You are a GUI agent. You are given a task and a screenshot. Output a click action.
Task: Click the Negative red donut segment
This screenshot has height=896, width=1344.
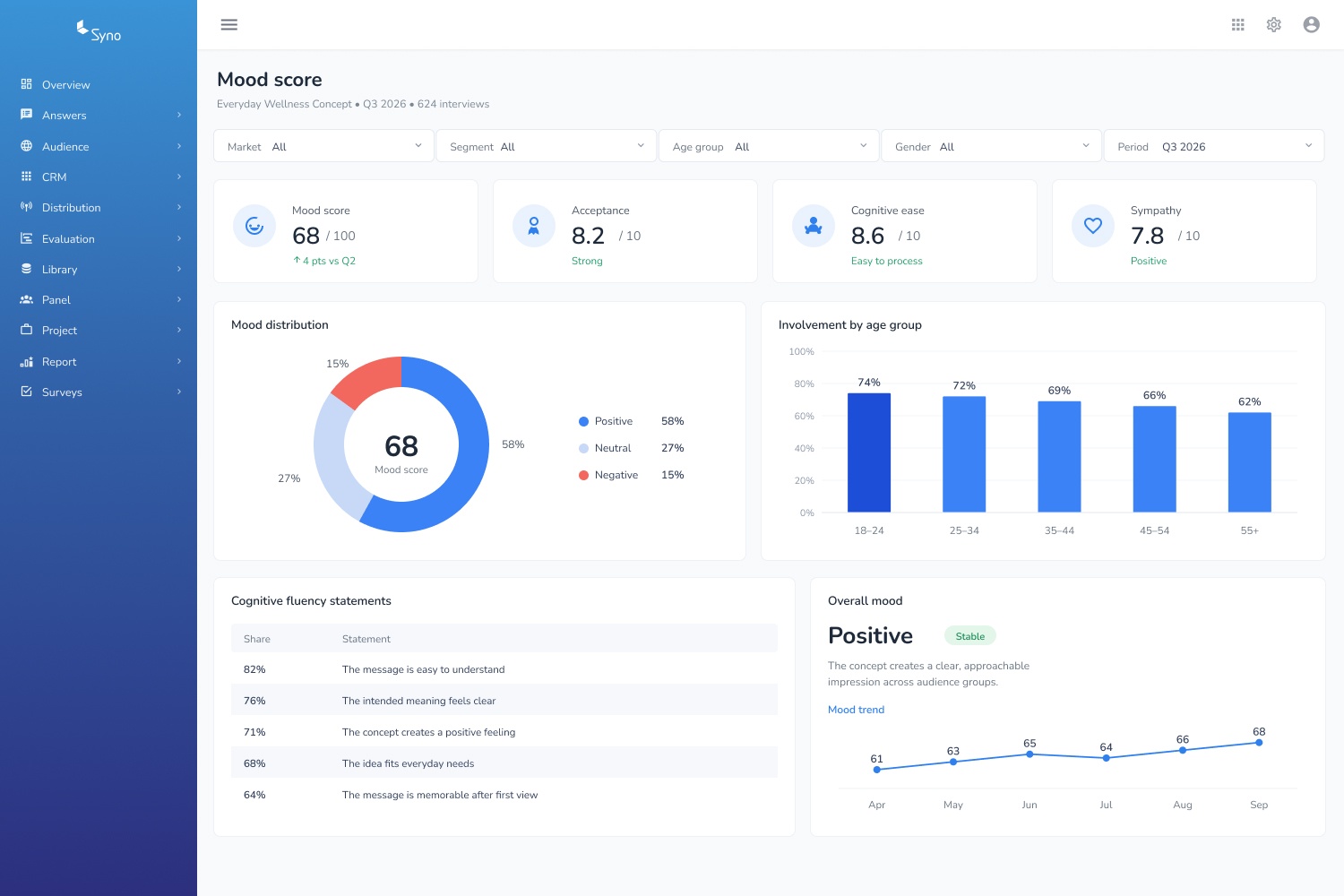370,380
